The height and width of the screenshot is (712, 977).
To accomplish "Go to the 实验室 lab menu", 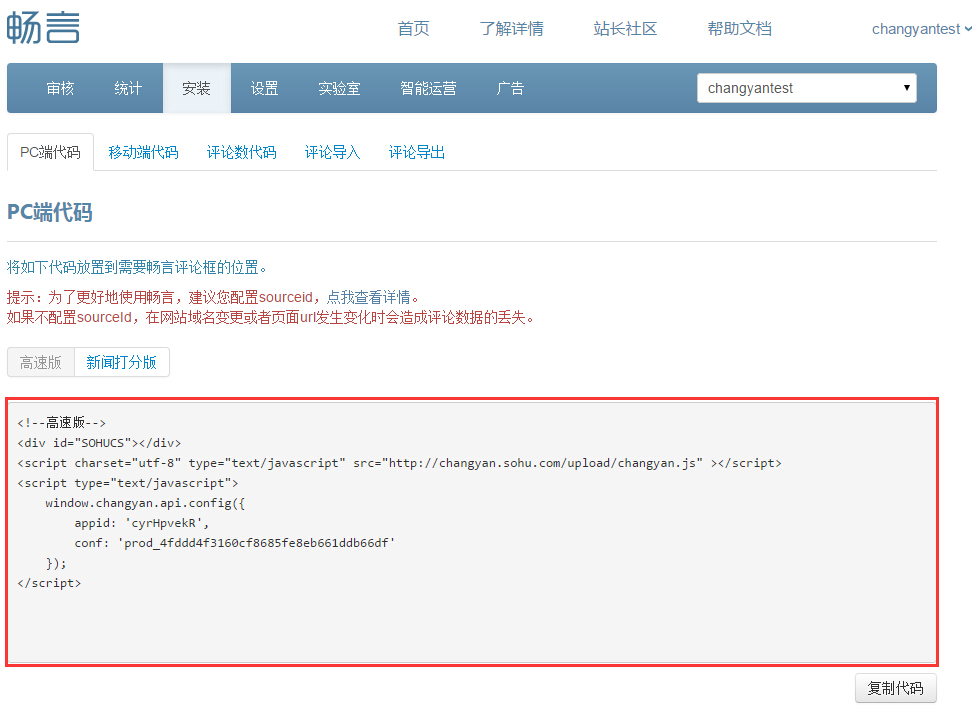I will click(x=339, y=88).
